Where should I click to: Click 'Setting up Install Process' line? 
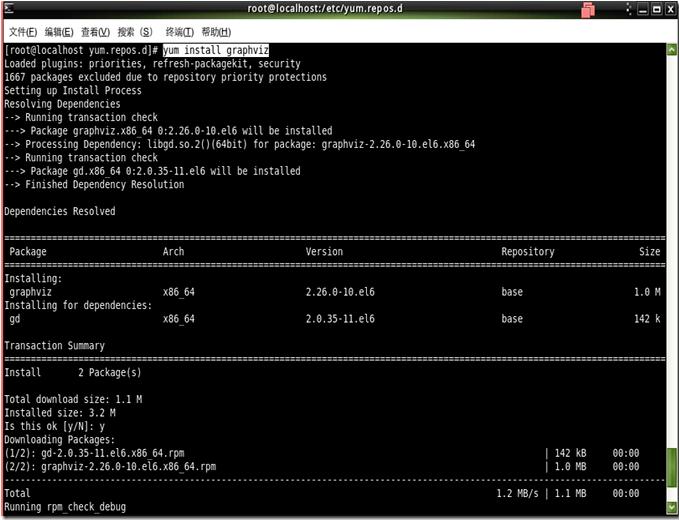point(73,90)
